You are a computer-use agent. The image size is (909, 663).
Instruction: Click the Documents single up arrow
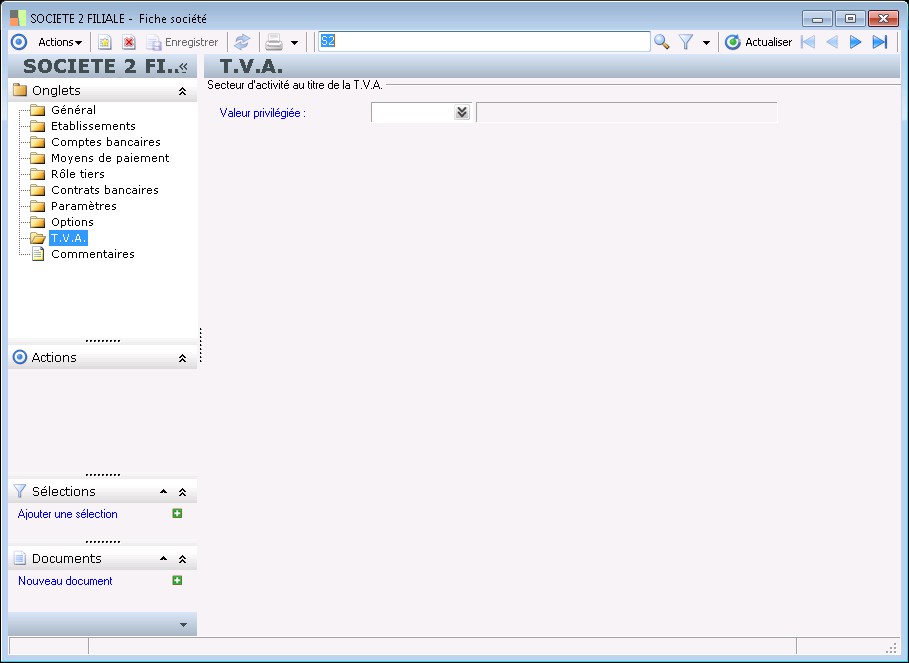(163, 559)
